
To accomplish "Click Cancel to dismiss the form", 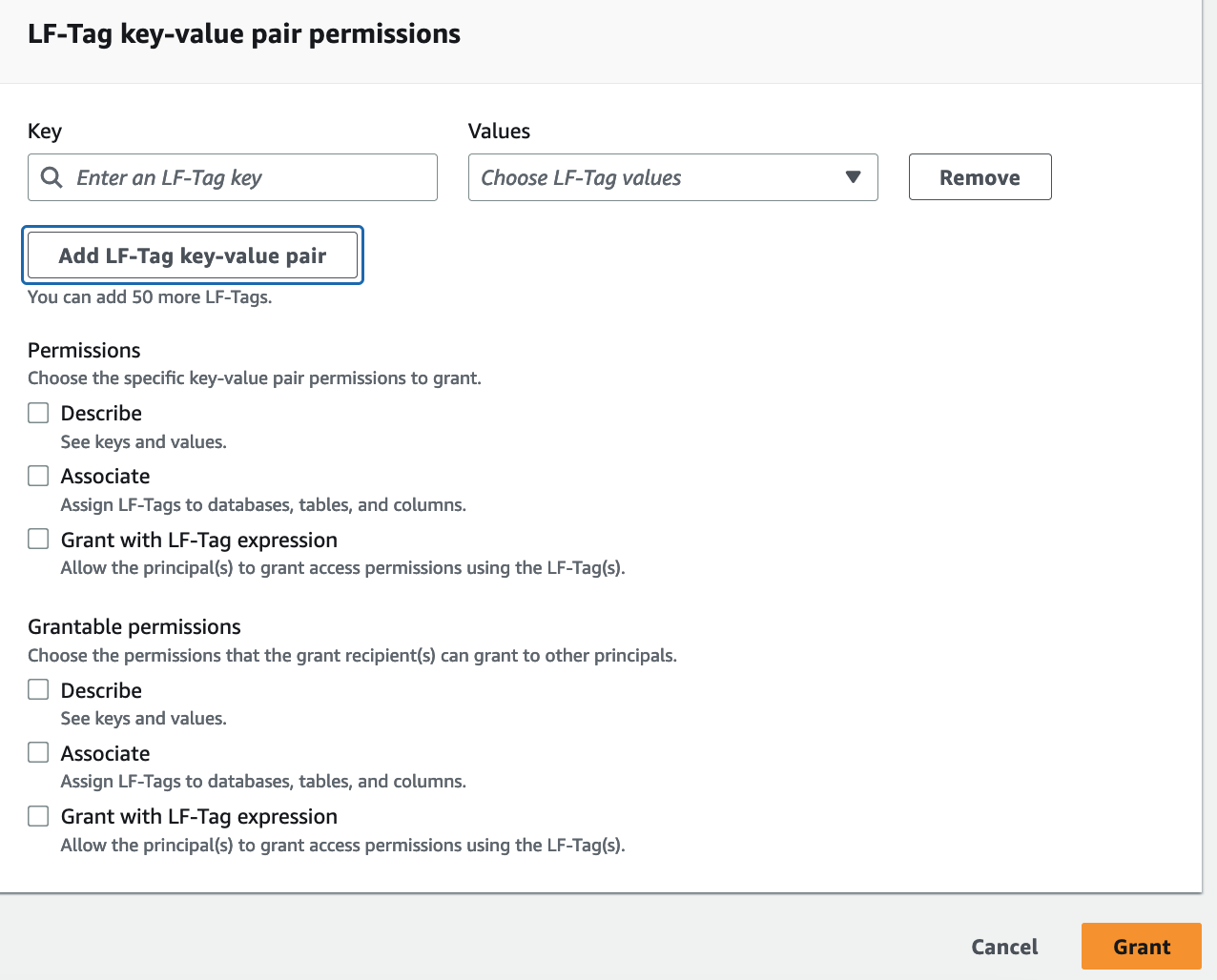I will [1004, 946].
